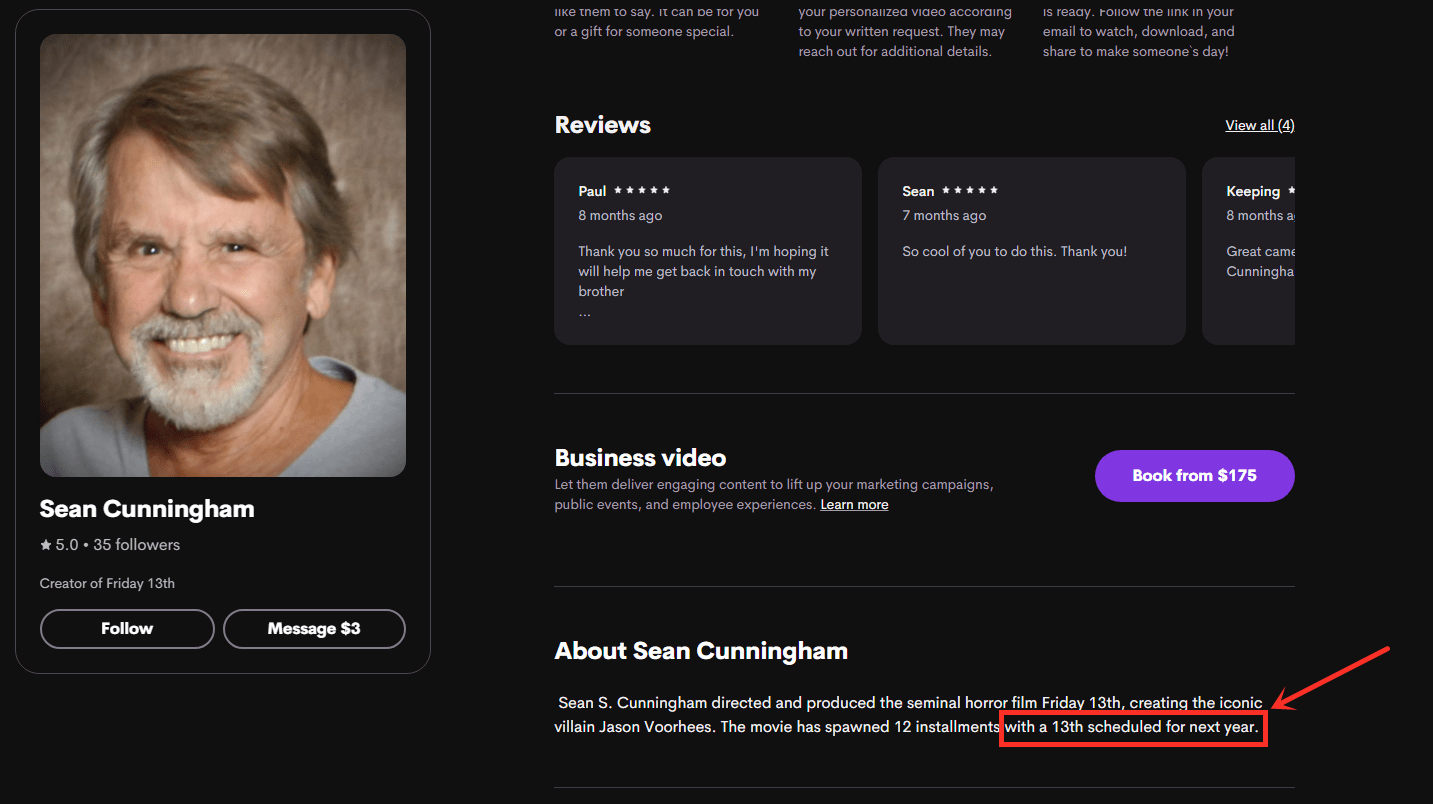Click Paul's five-star rating

642,190
